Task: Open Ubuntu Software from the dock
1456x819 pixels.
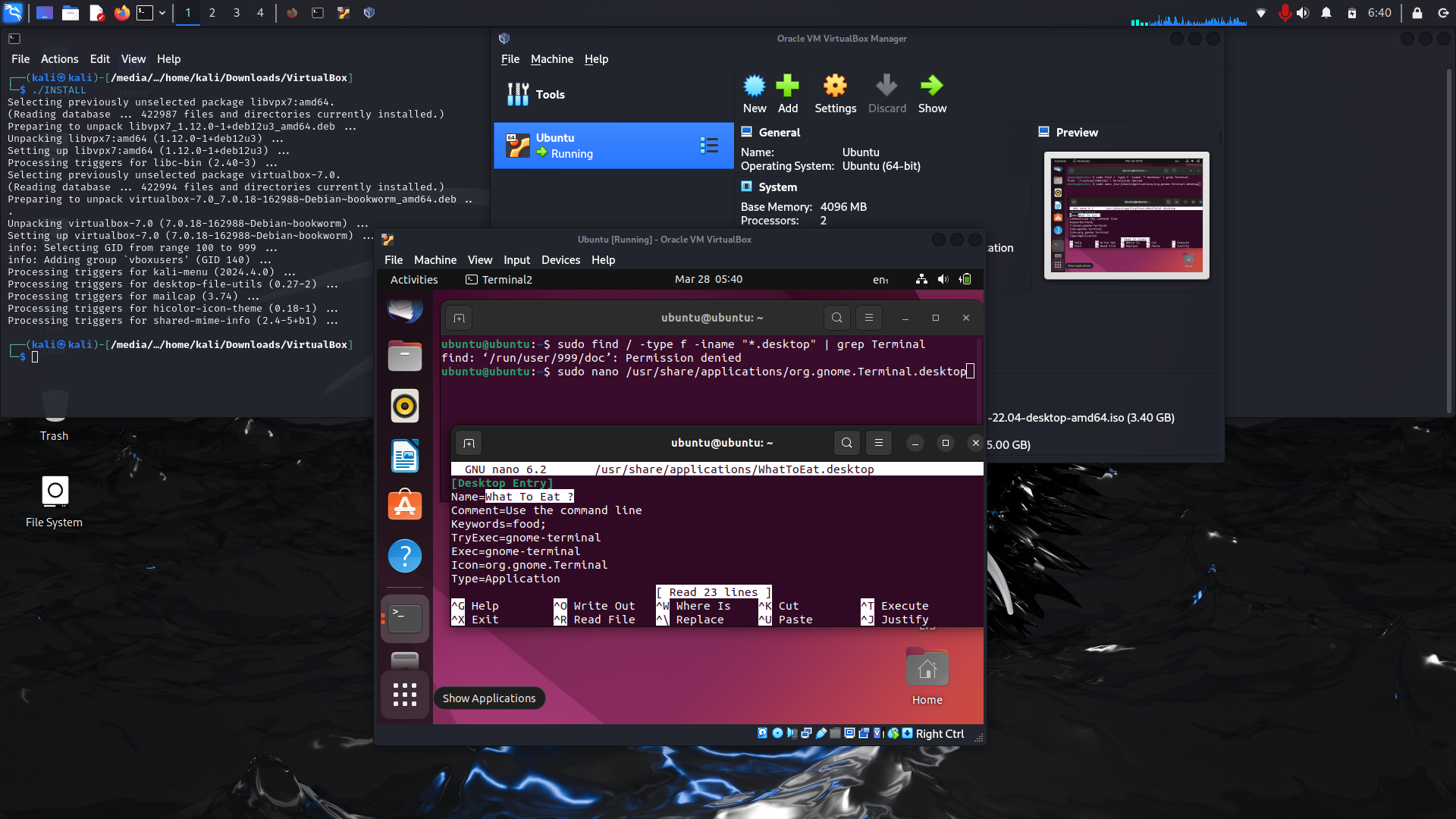Action: pyautogui.click(x=405, y=505)
